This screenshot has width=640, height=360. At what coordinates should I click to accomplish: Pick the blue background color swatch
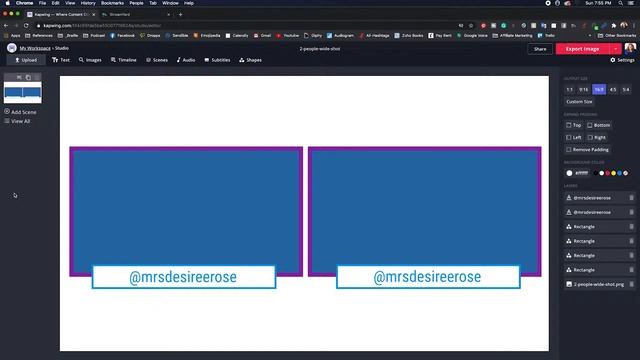[x=620, y=173]
